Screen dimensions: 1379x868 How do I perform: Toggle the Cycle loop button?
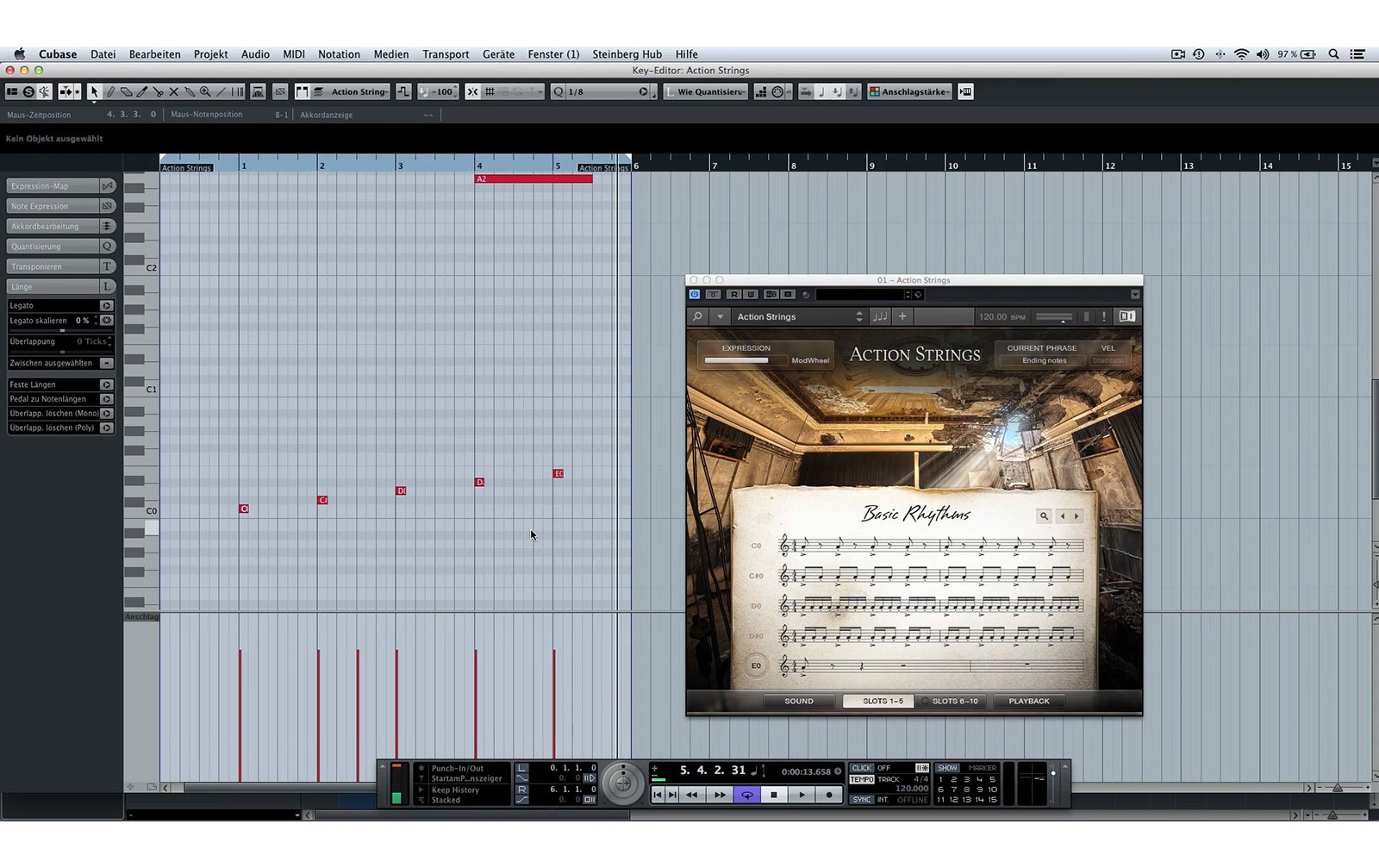747,795
